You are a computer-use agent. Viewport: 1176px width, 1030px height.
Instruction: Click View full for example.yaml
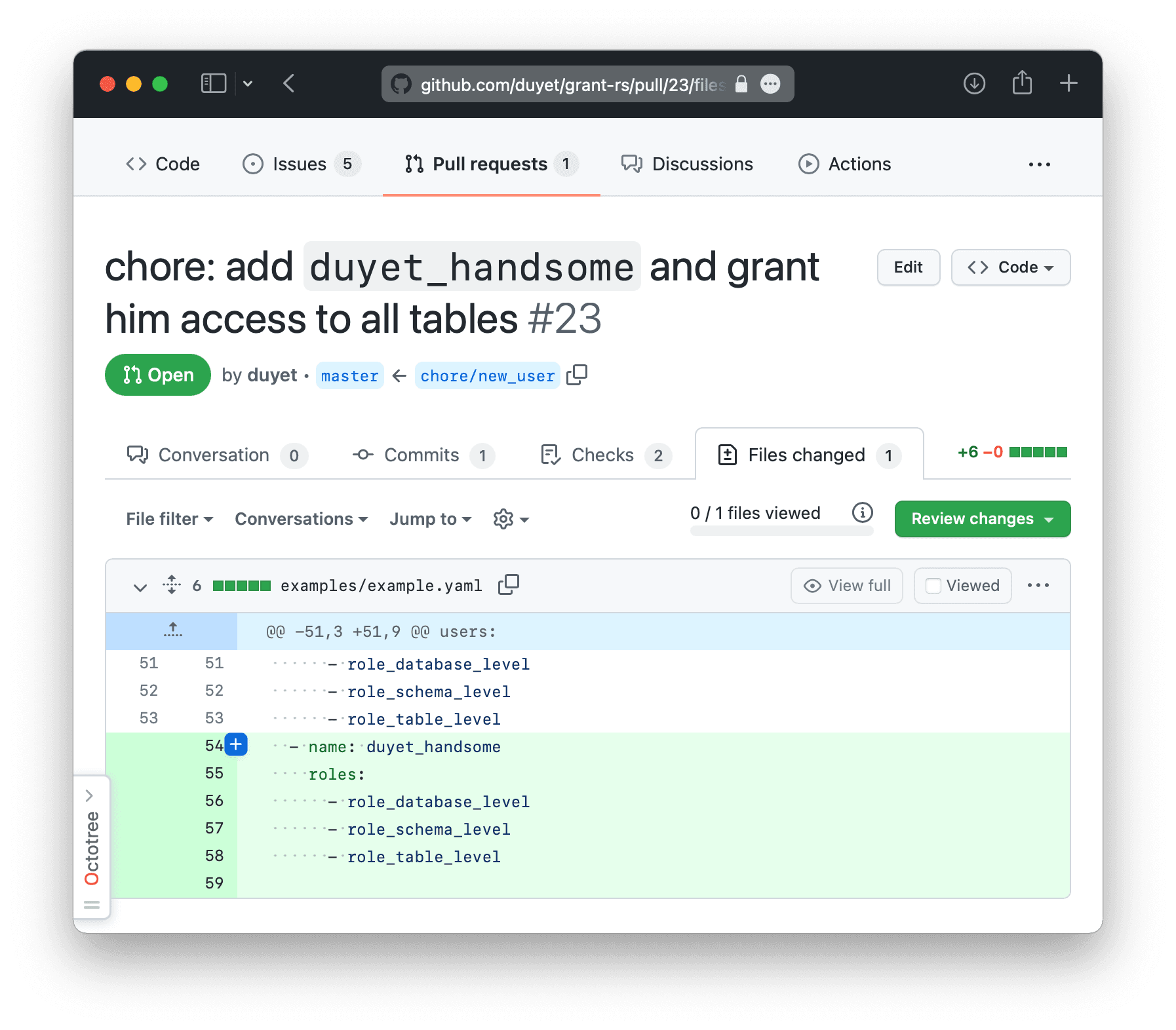coord(846,585)
